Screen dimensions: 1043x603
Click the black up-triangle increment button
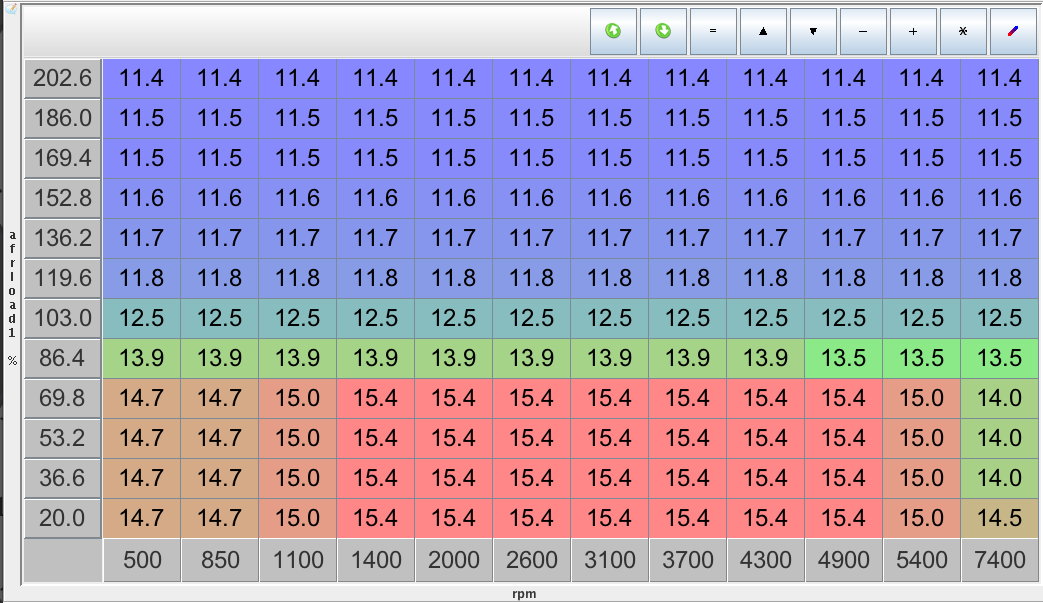click(763, 31)
